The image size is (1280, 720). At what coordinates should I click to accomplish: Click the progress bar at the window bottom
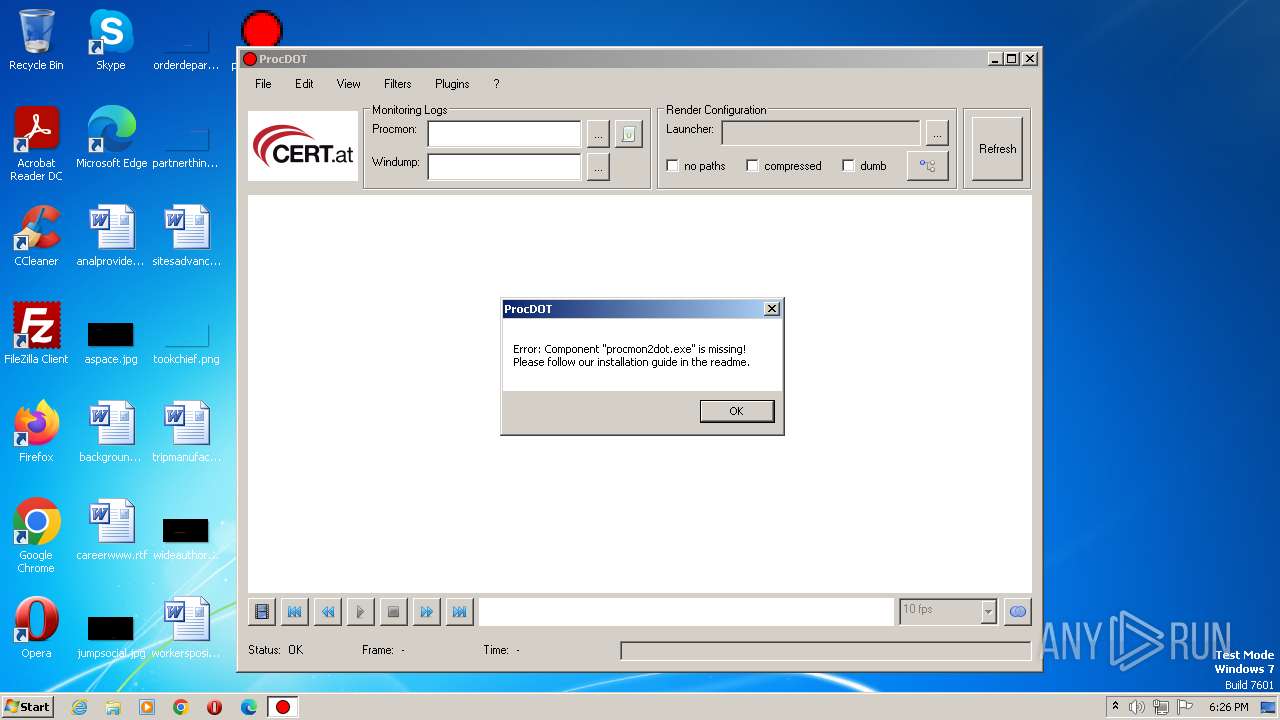825,651
